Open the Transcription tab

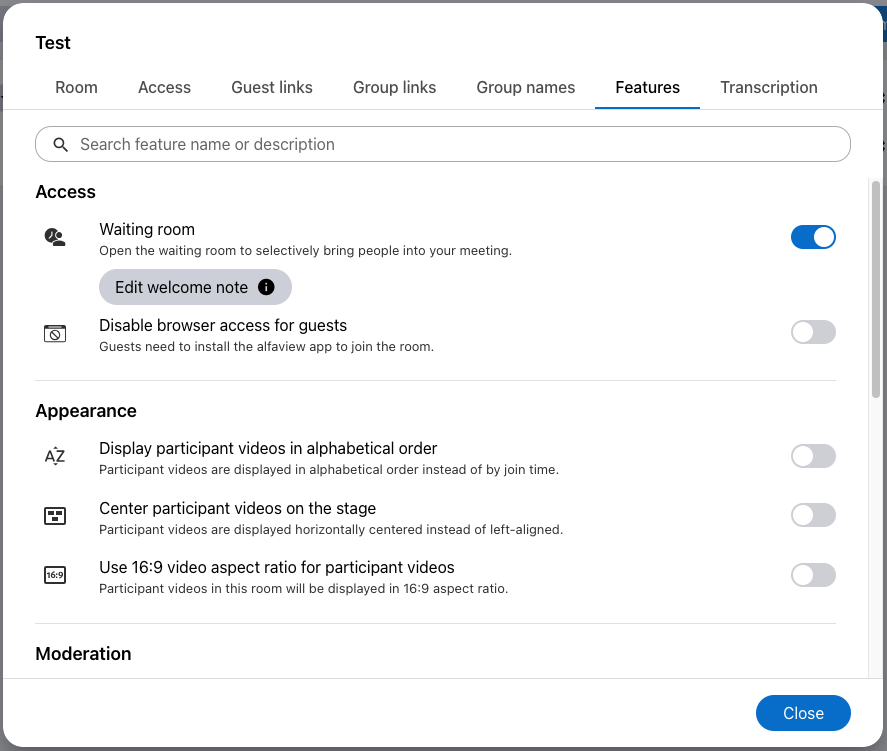(x=768, y=87)
